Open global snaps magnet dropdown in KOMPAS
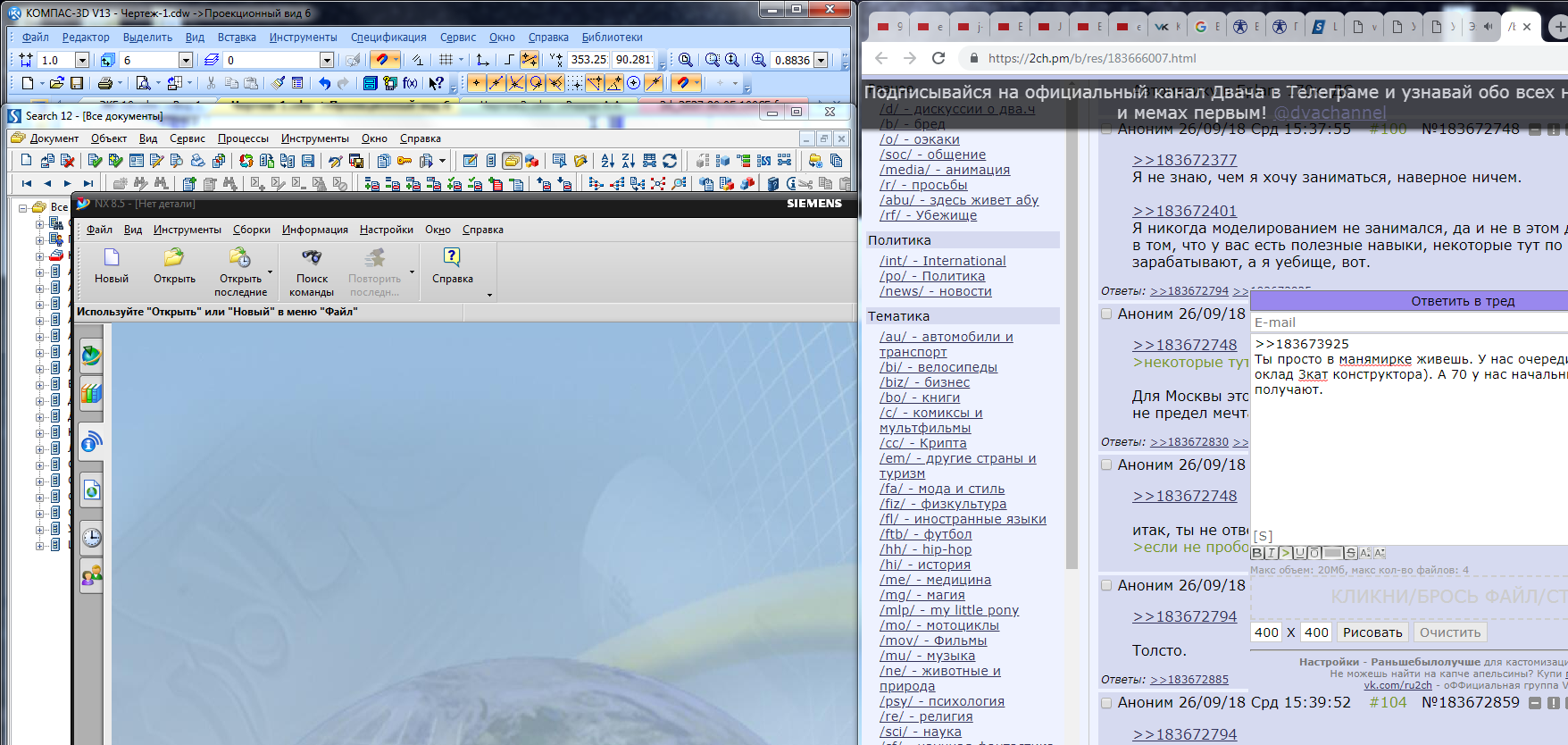1568x745 pixels. coord(396,60)
